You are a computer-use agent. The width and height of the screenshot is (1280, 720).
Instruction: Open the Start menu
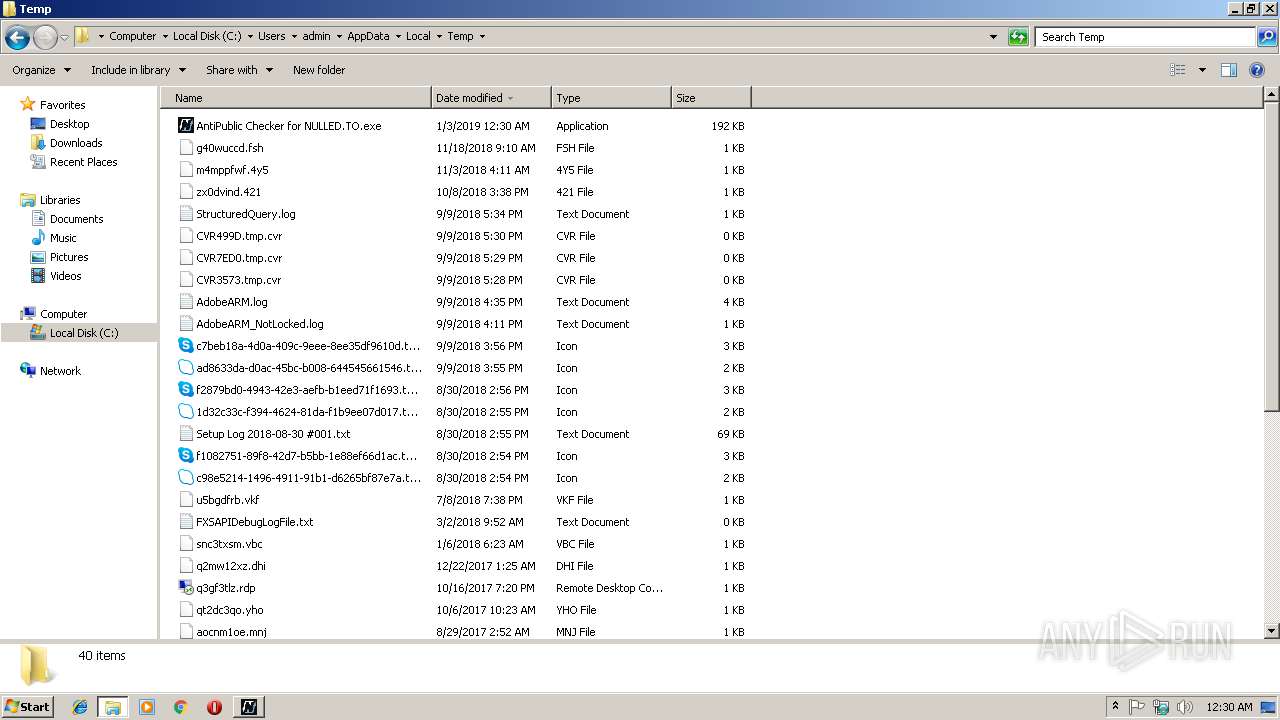click(x=27, y=707)
